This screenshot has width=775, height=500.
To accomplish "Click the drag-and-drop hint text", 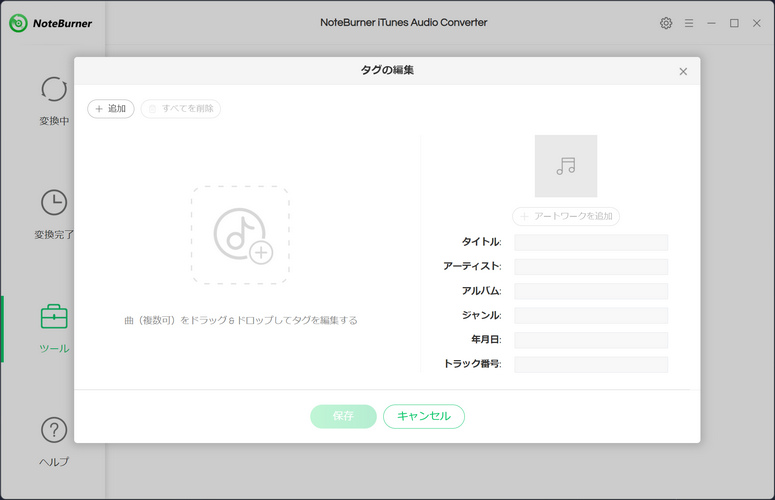I will (x=241, y=320).
